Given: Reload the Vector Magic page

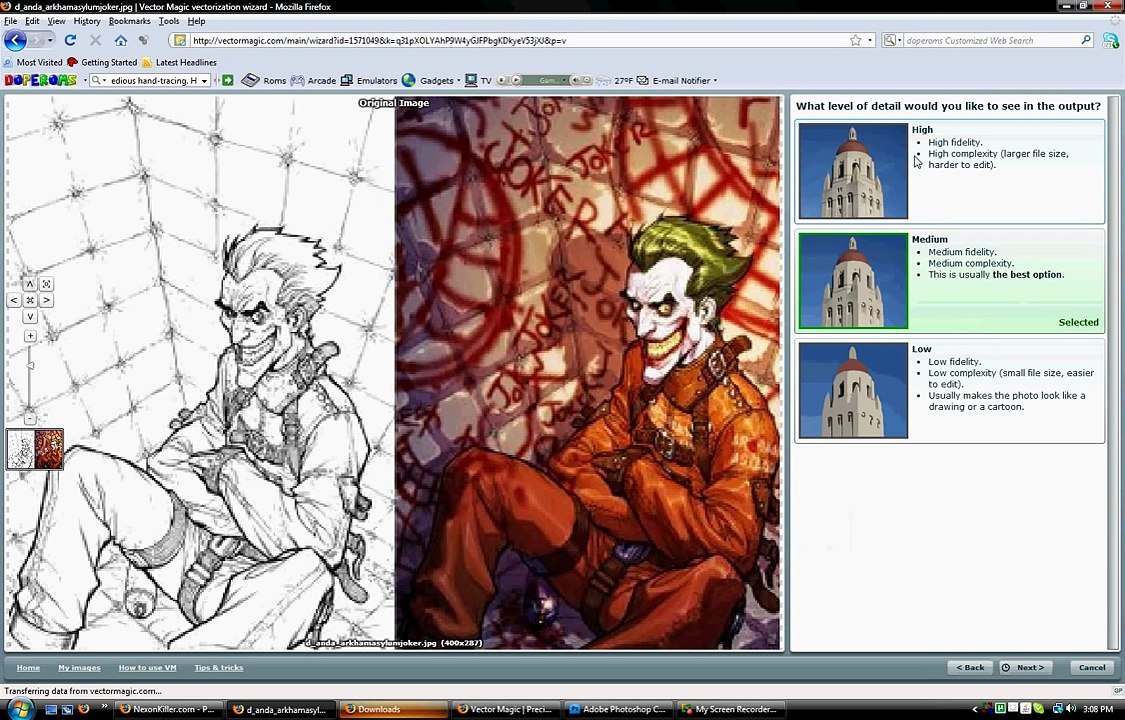Looking at the screenshot, I should (x=70, y=40).
